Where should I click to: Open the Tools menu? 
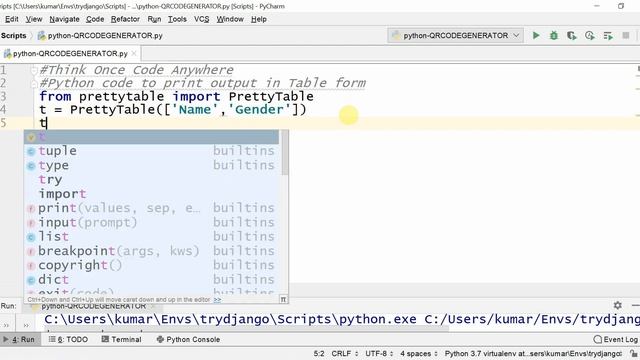coord(177,19)
